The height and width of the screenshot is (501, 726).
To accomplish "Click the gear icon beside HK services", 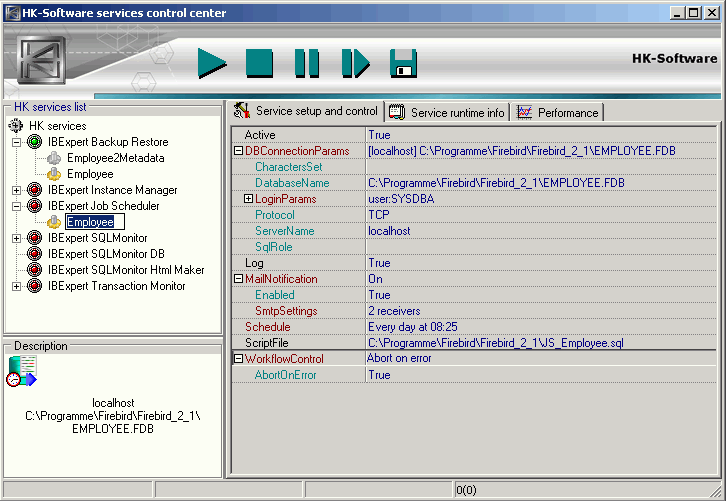I will (x=16, y=125).
